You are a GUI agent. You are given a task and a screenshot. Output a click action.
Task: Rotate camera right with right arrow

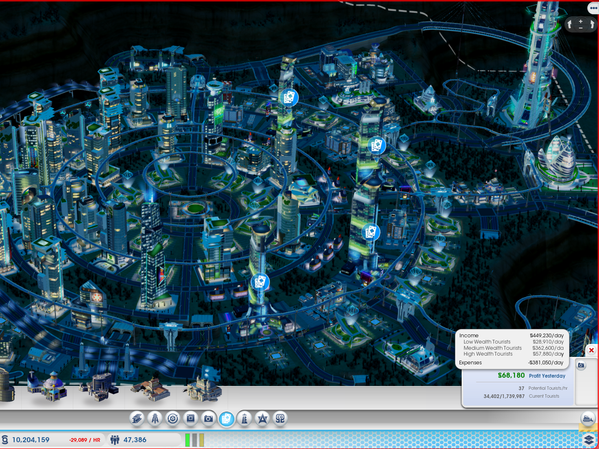coord(592,24)
